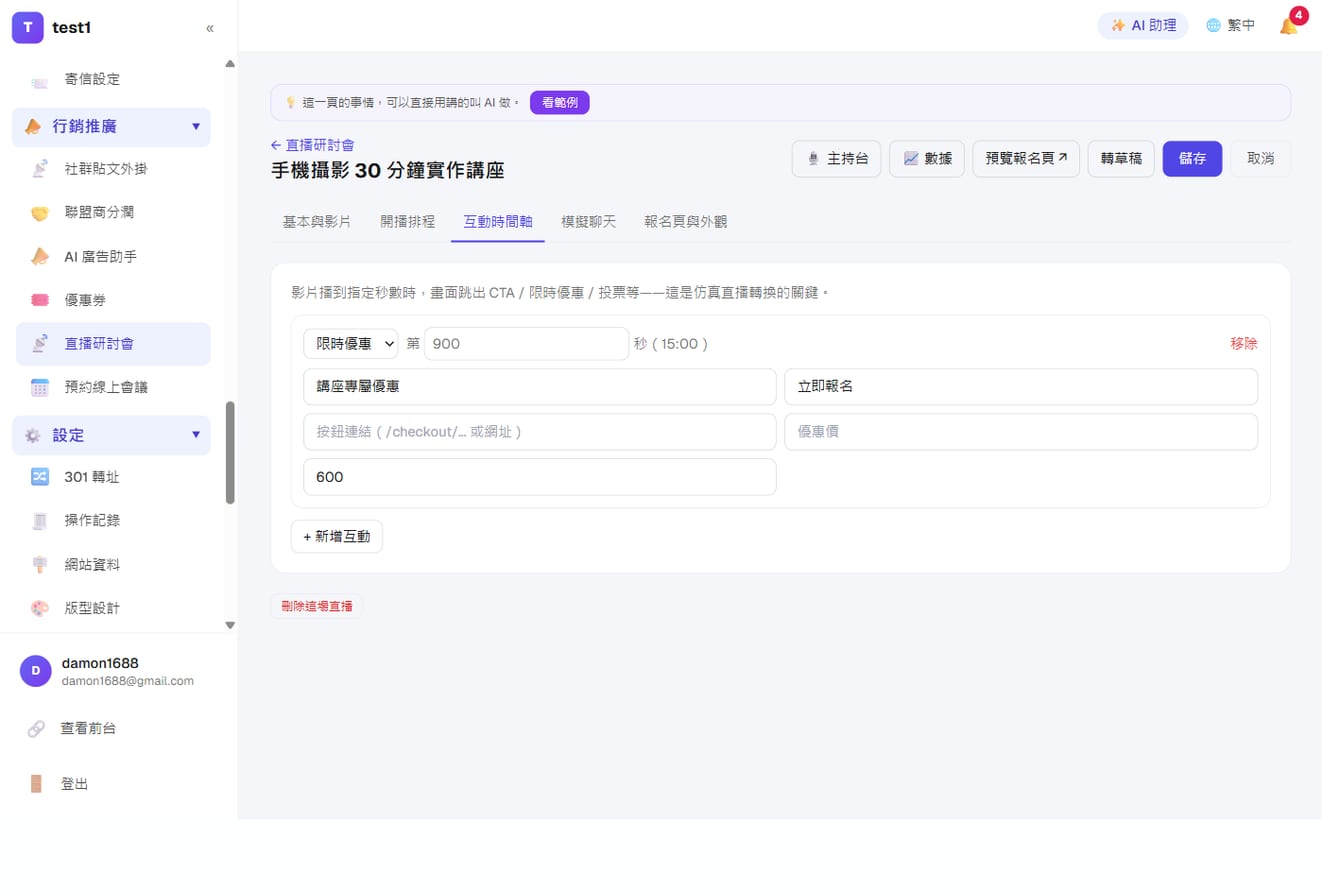Open the 模擬聊天 tab

tap(589, 221)
